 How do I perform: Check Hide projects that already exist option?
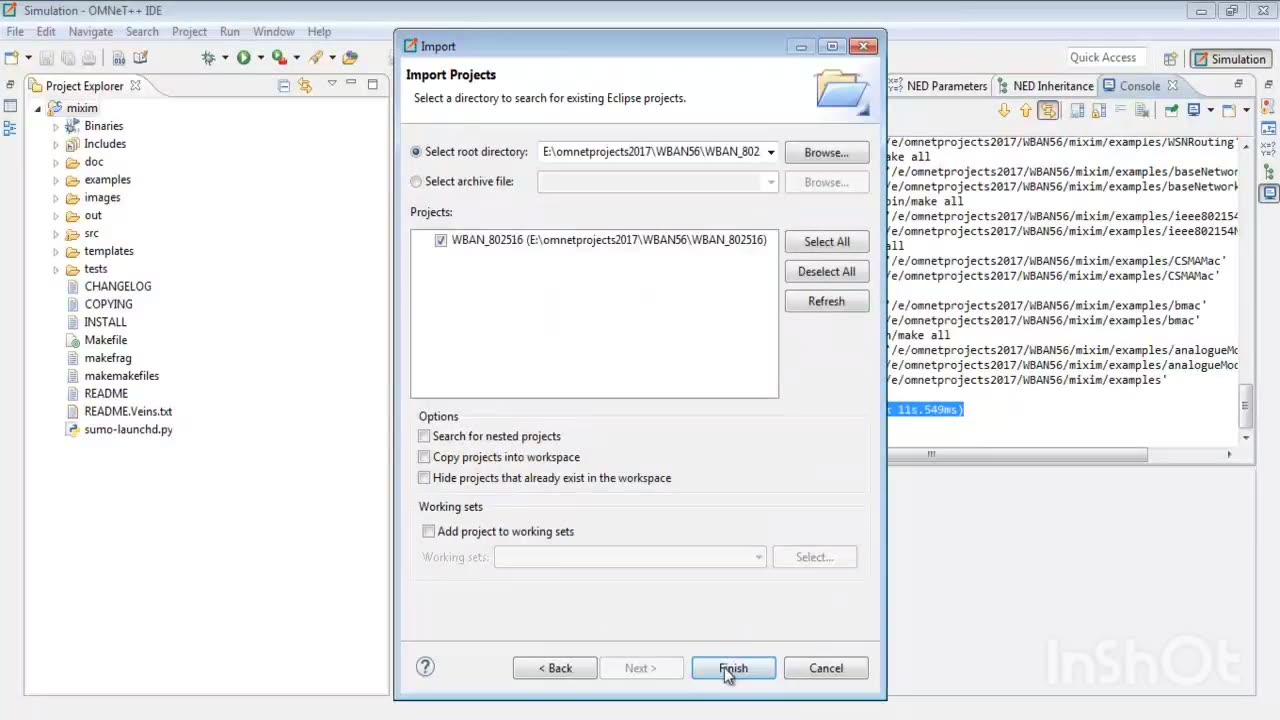424,478
